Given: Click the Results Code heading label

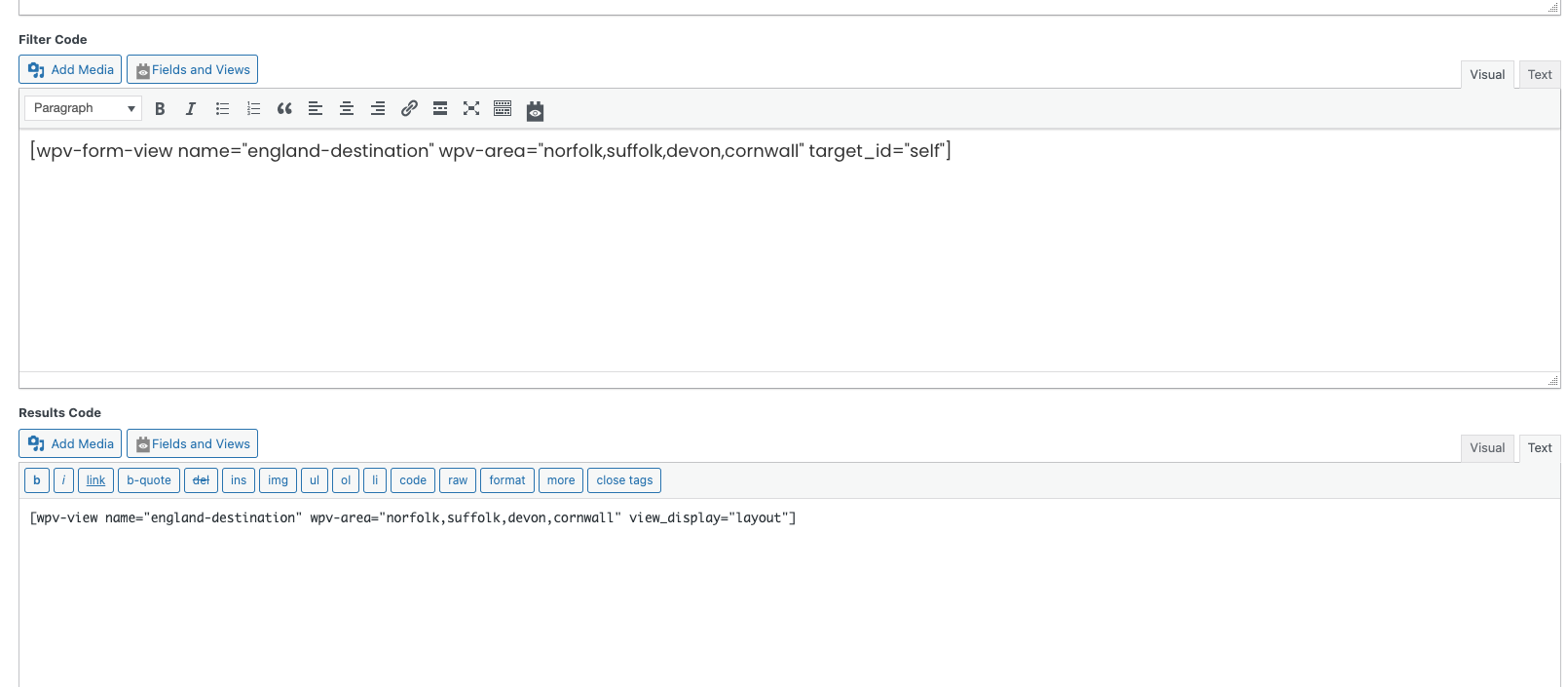Looking at the screenshot, I should coord(59,413).
